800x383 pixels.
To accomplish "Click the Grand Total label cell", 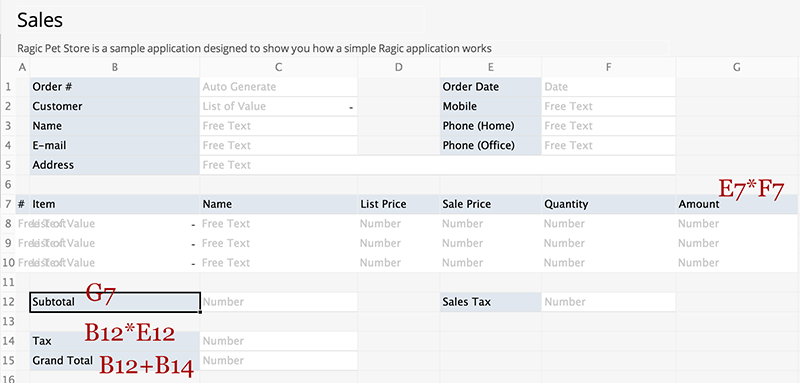I will tap(115, 361).
